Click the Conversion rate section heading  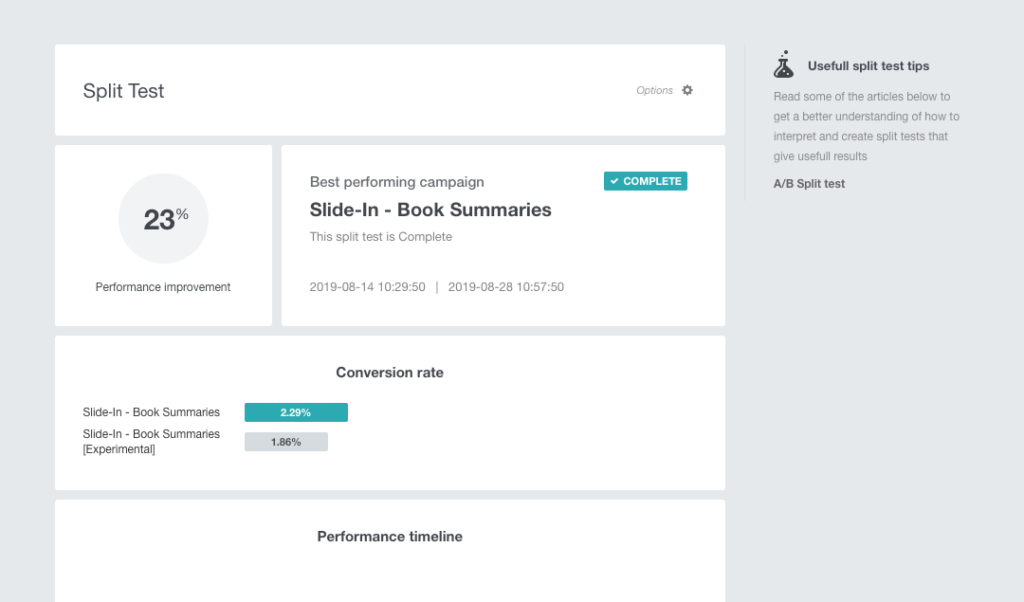pyautogui.click(x=389, y=373)
